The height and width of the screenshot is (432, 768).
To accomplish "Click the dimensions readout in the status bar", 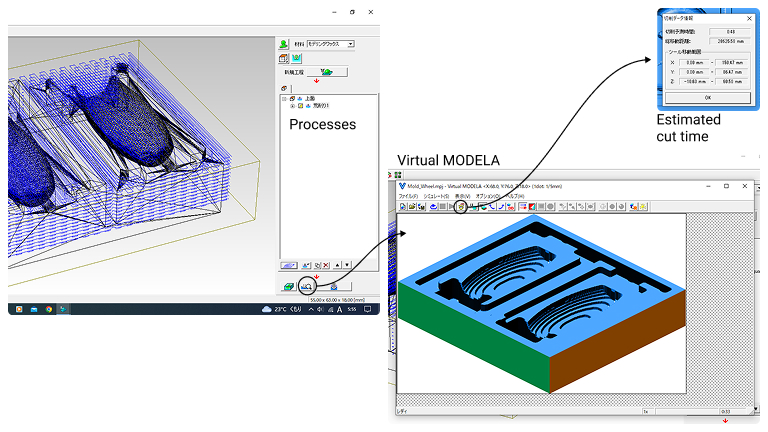I will [337, 300].
